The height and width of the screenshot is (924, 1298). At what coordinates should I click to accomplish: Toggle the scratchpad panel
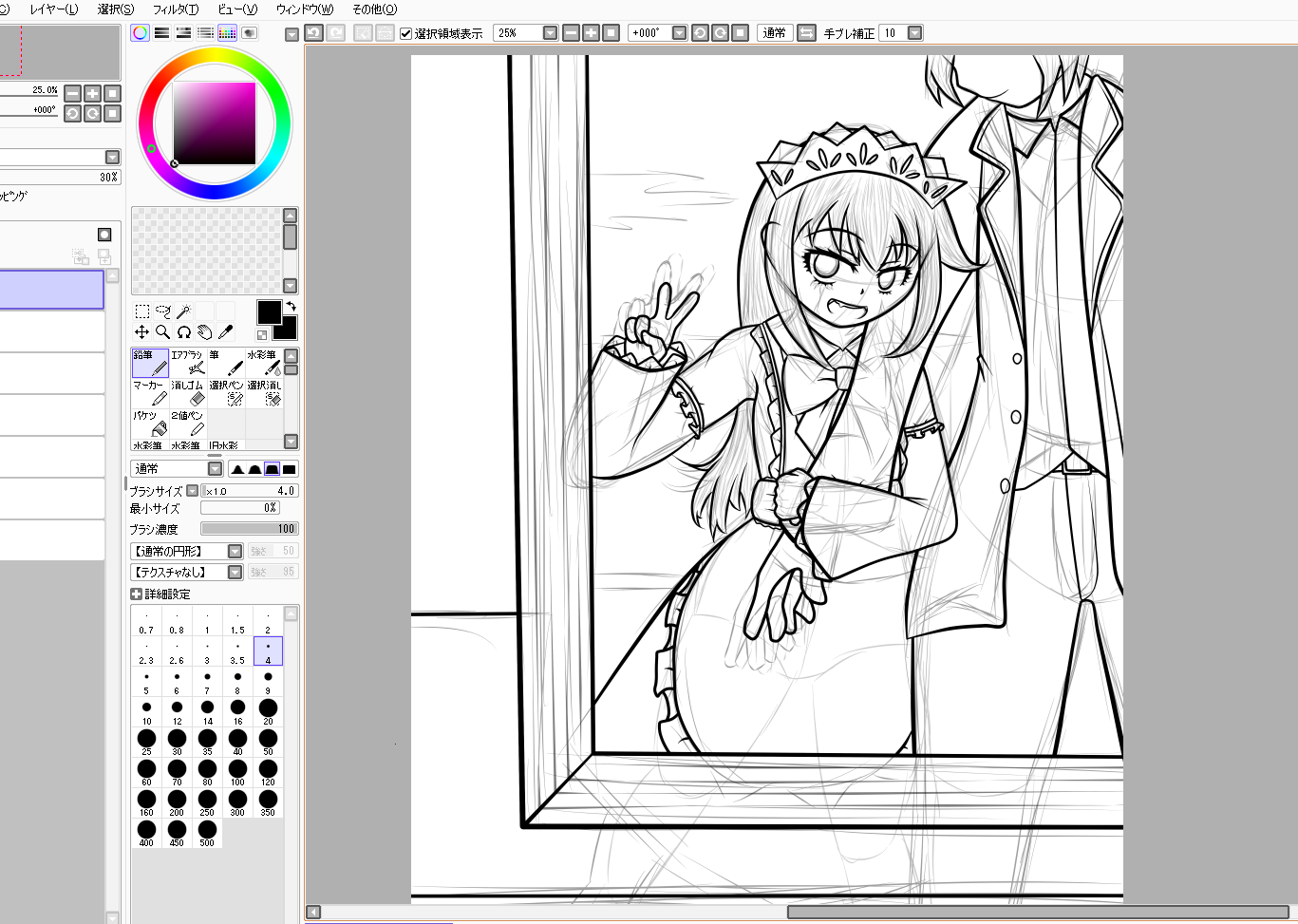tap(249, 32)
